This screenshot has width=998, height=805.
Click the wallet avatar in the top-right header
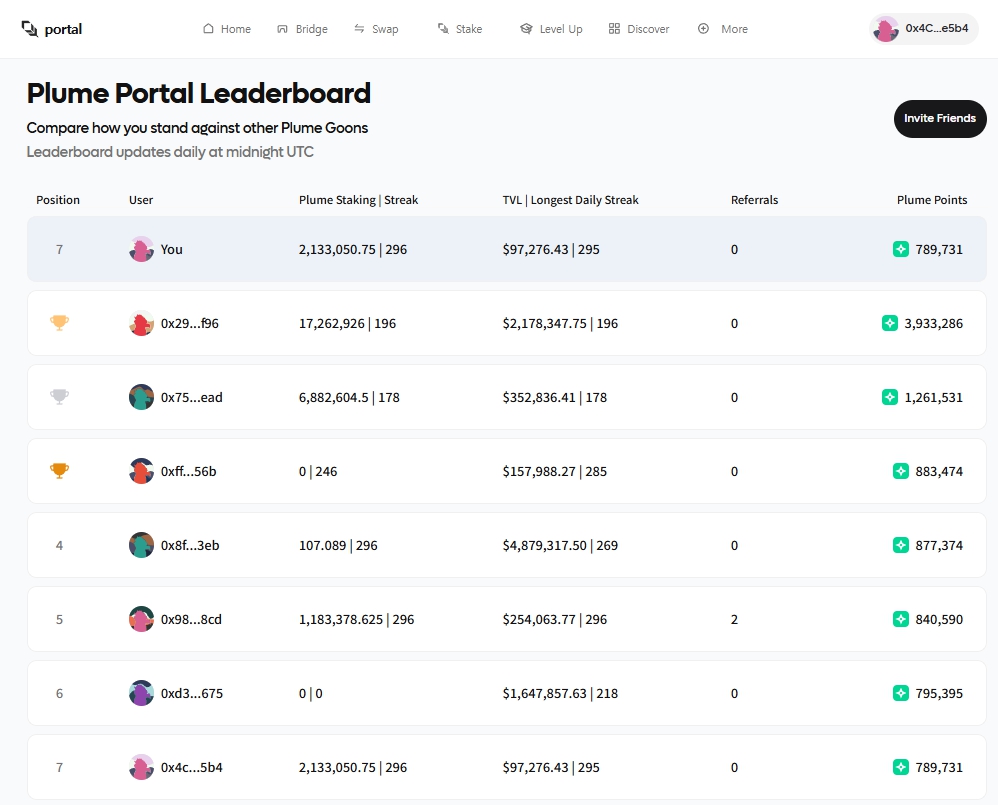pyautogui.click(x=885, y=29)
